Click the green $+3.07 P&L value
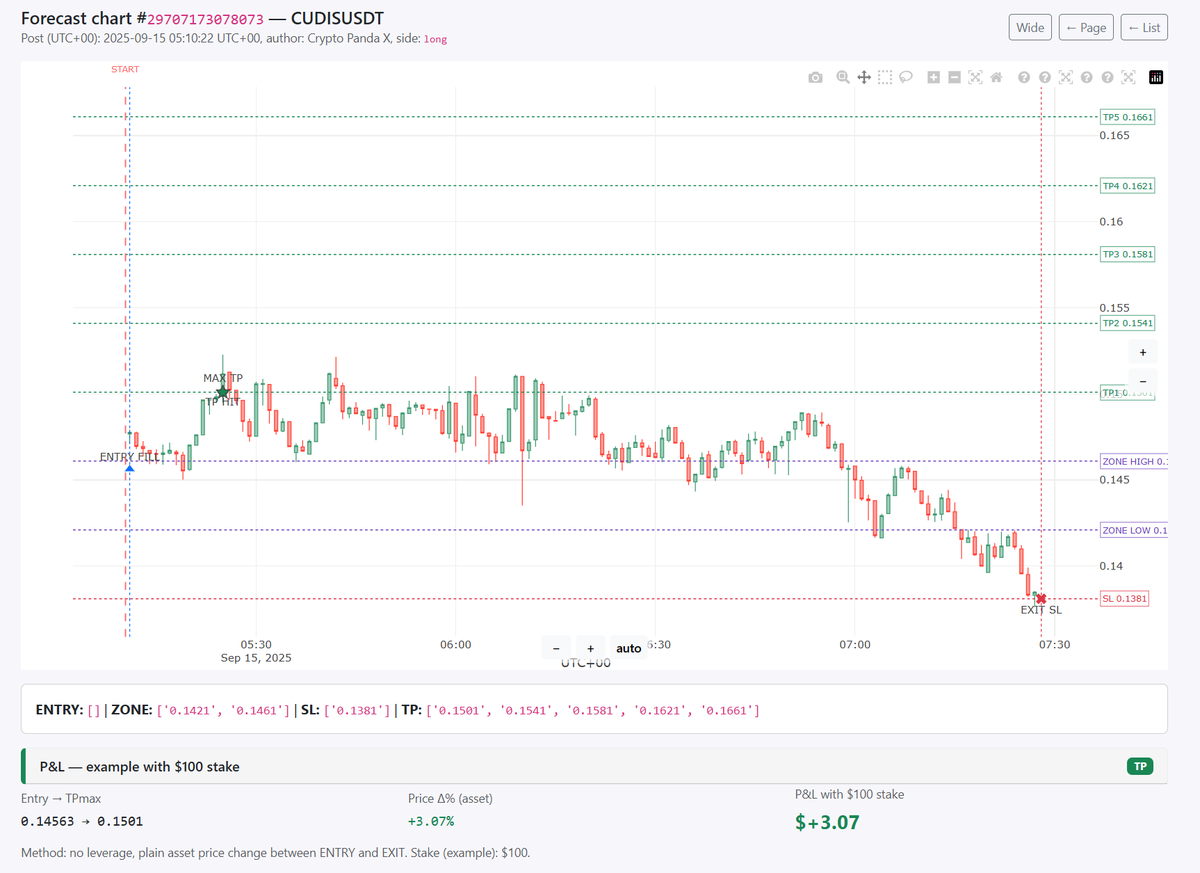 click(x=827, y=822)
